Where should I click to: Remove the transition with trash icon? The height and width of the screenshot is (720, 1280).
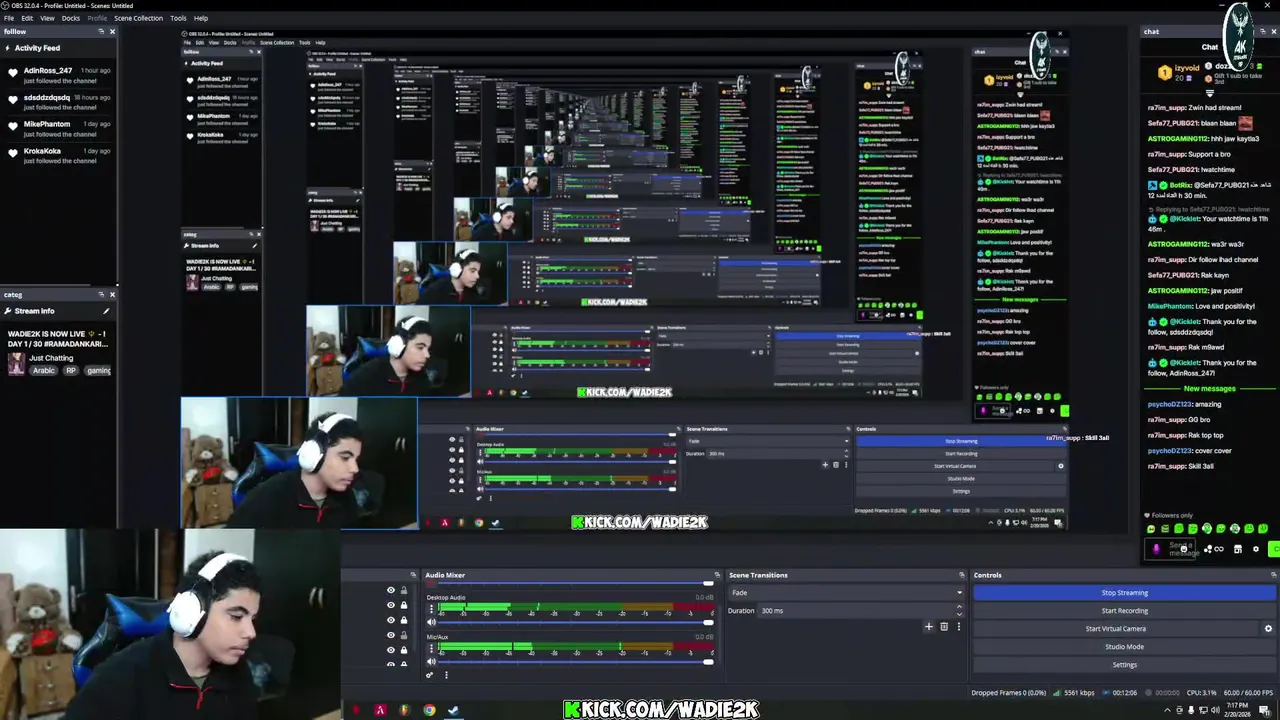[x=944, y=627]
